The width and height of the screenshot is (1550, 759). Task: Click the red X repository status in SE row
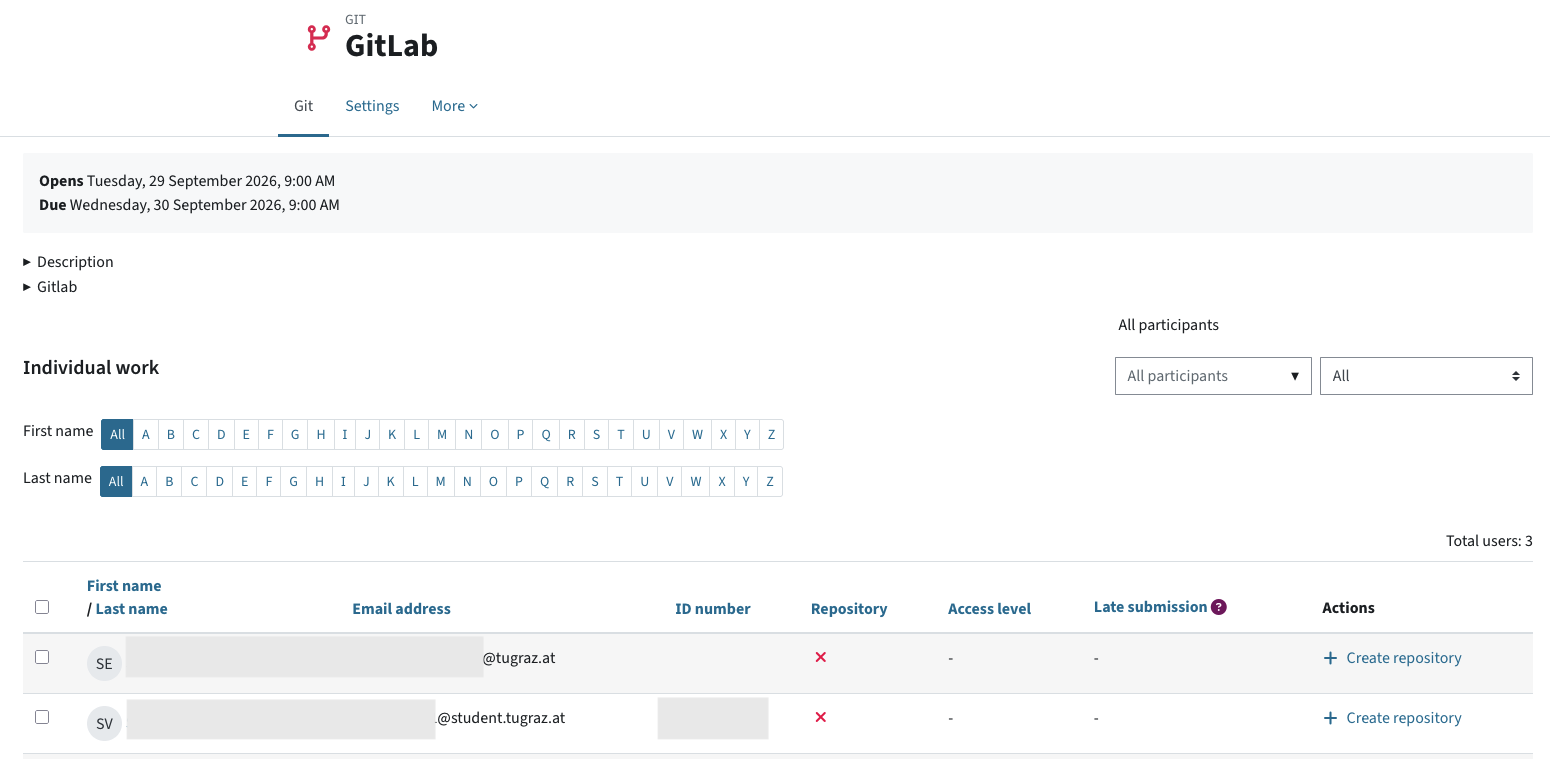[x=821, y=657]
